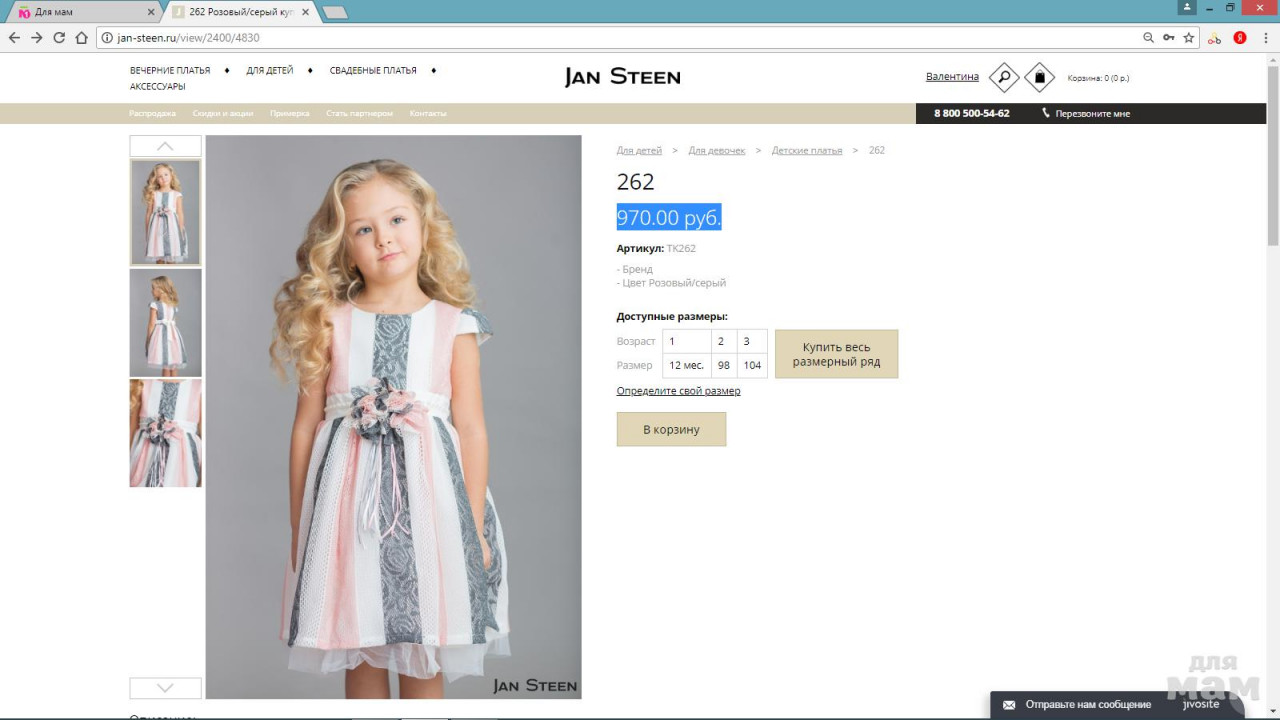Click the search magnifier diamond icon
1280x720 pixels.
point(1004,77)
